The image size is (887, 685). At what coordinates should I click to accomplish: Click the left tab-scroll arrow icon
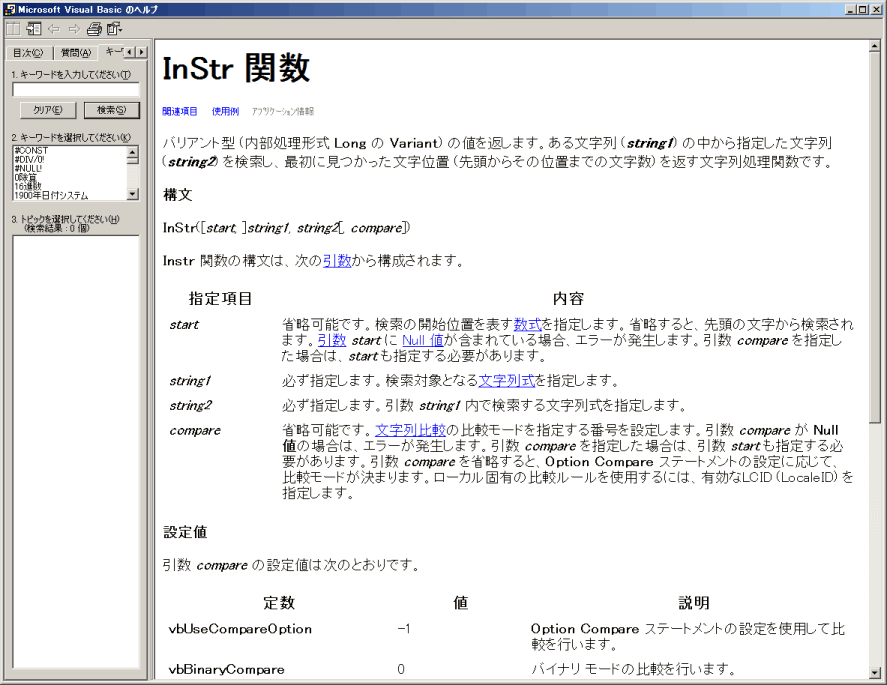129,52
